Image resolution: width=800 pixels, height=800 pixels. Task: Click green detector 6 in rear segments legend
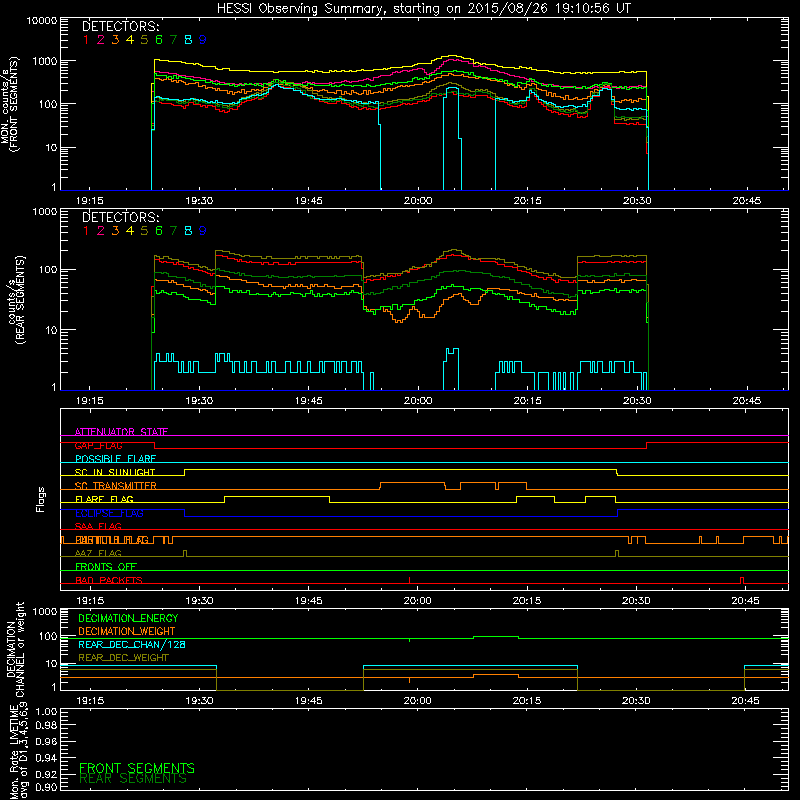(159, 231)
